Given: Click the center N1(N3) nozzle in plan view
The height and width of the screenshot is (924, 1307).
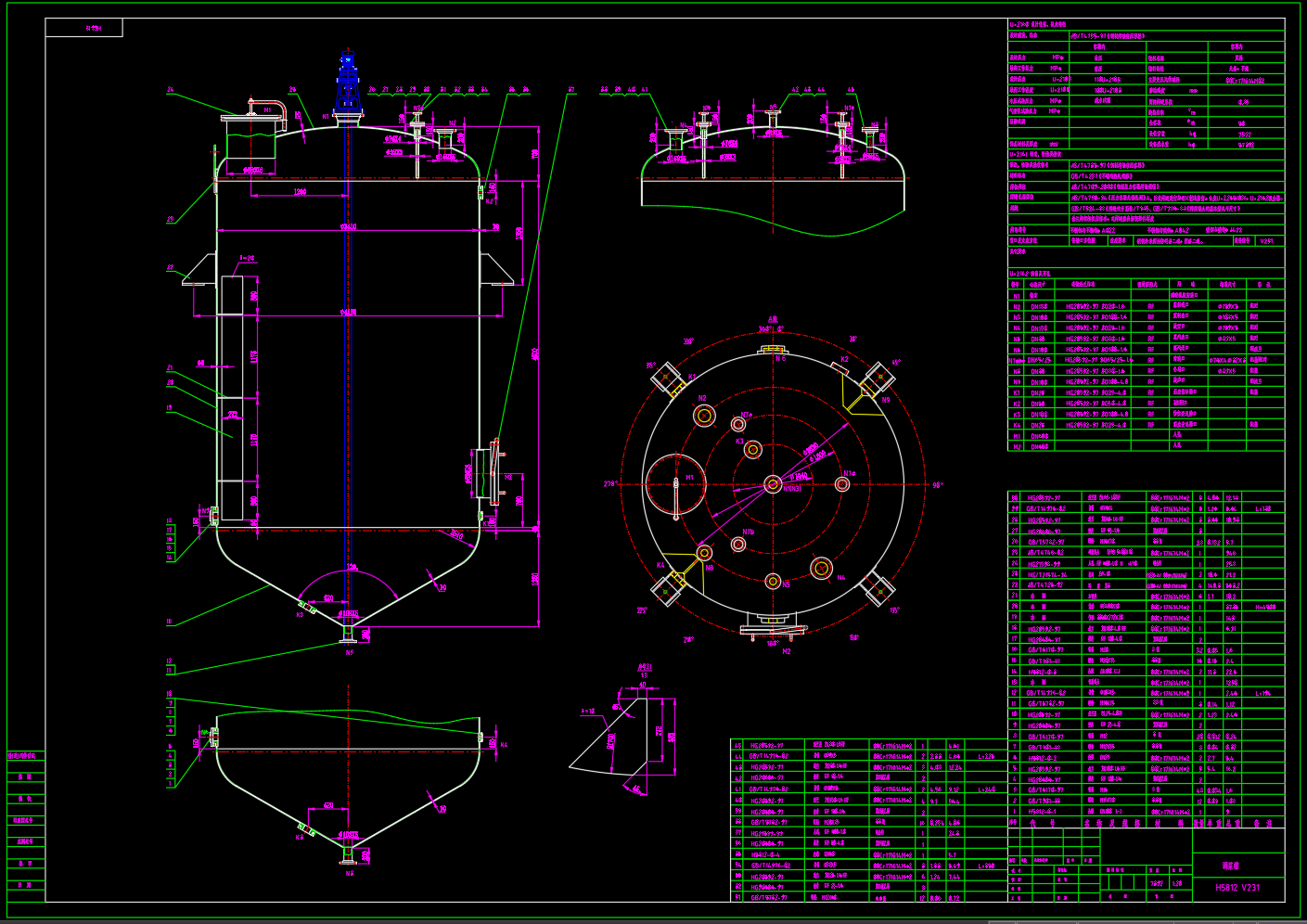Looking at the screenshot, I should (773, 483).
